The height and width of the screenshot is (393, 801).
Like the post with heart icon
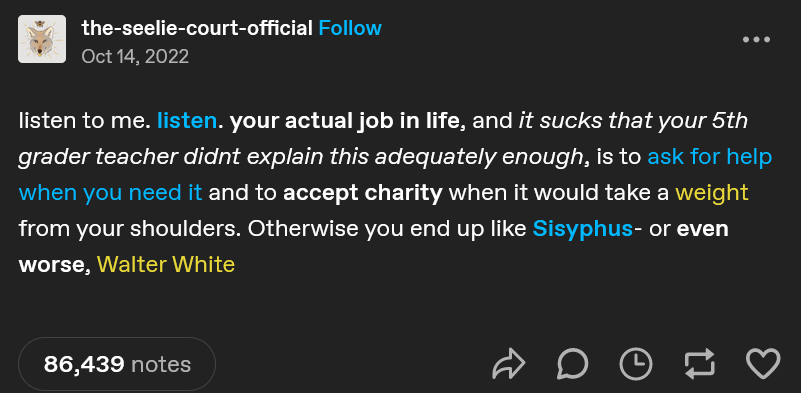coord(763,364)
